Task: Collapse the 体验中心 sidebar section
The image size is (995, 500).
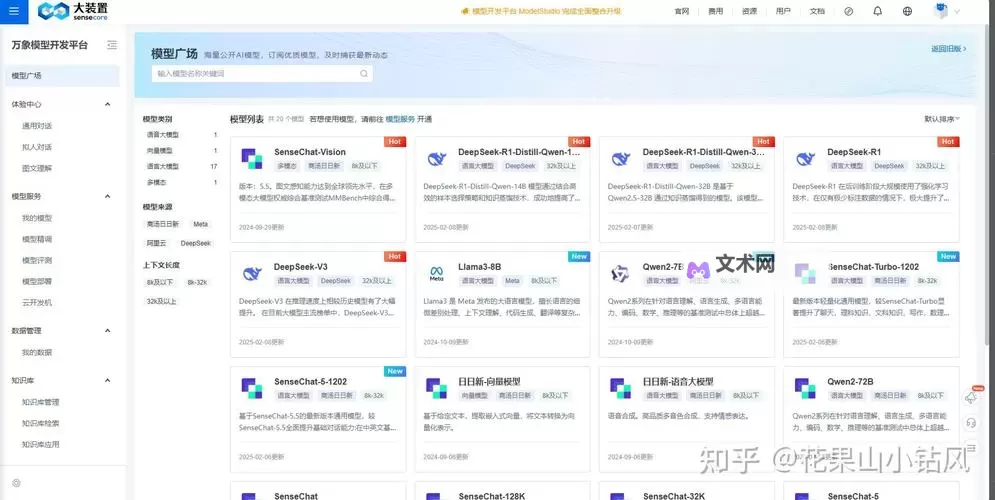Action: (x=108, y=104)
